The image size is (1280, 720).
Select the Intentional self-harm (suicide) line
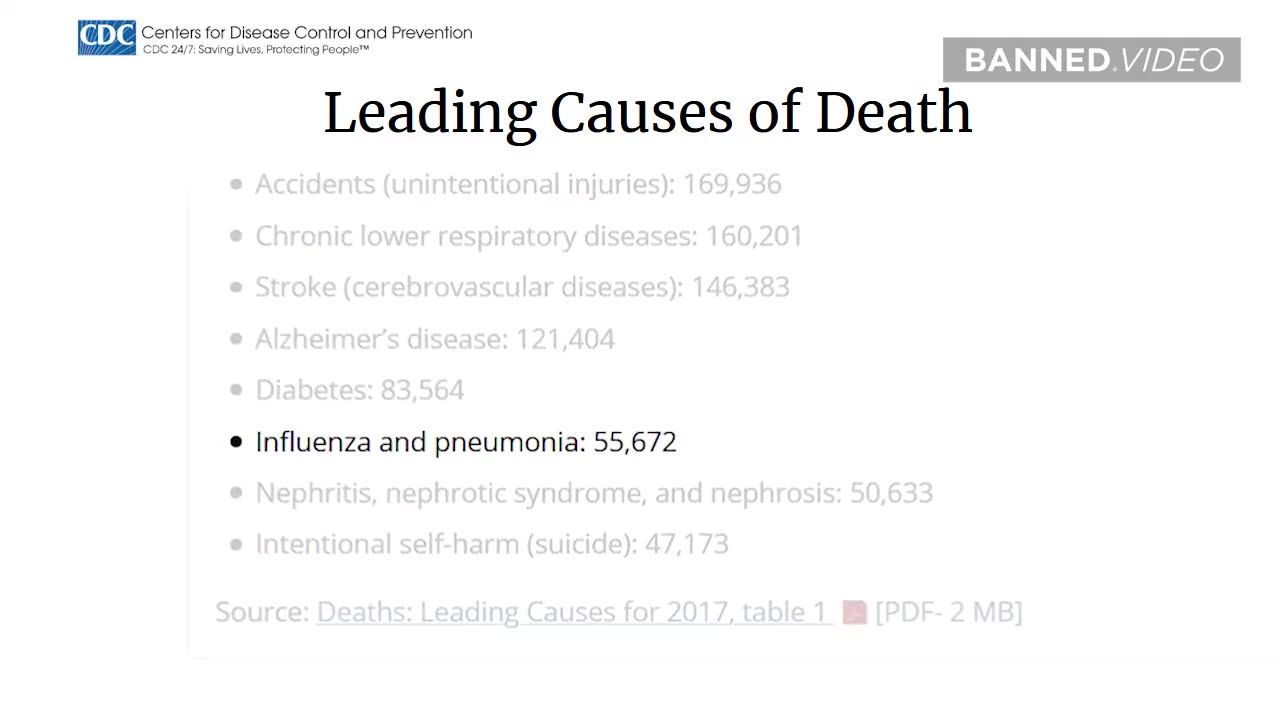(x=492, y=544)
